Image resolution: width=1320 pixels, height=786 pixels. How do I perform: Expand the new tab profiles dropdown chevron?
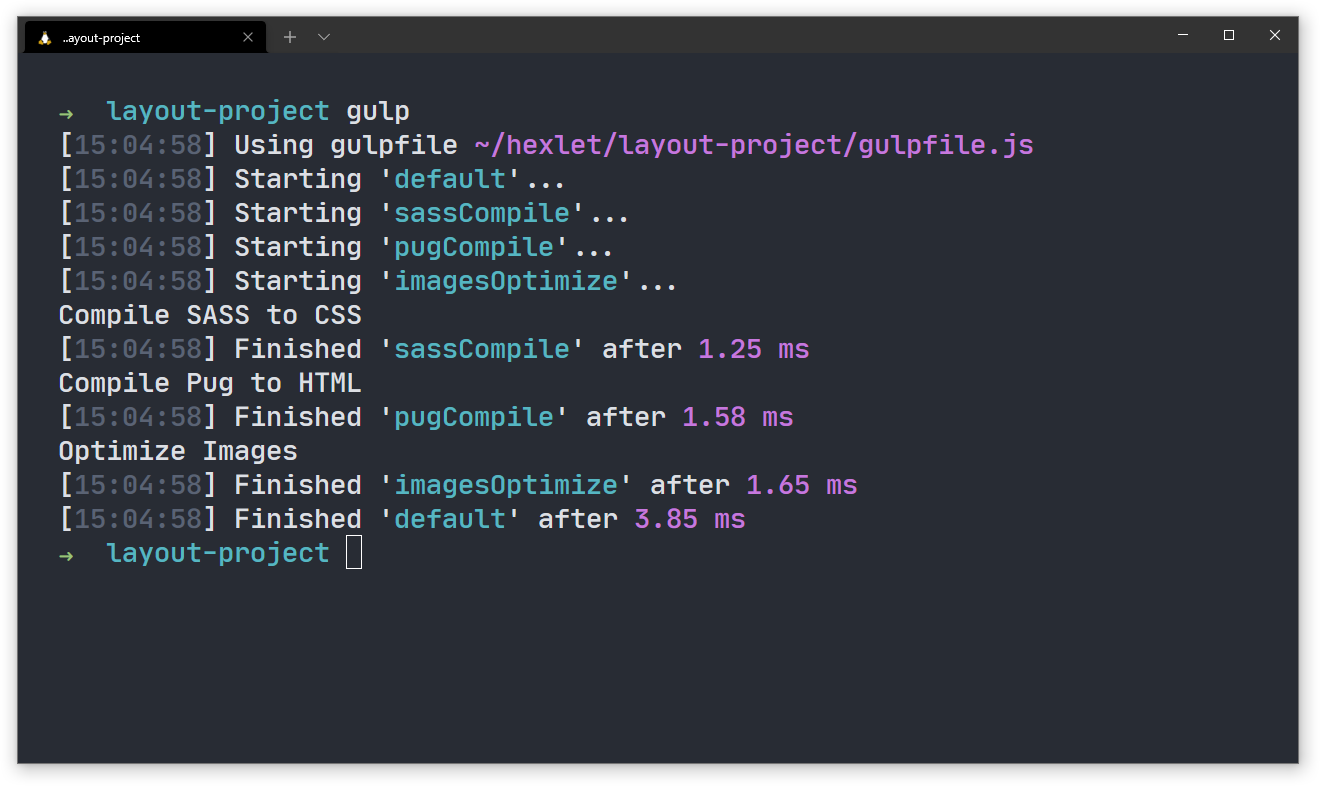pos(324,37)
